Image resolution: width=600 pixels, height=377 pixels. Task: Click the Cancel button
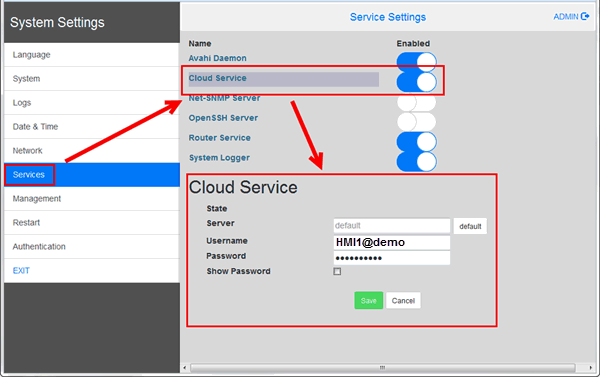pos(403,301)
